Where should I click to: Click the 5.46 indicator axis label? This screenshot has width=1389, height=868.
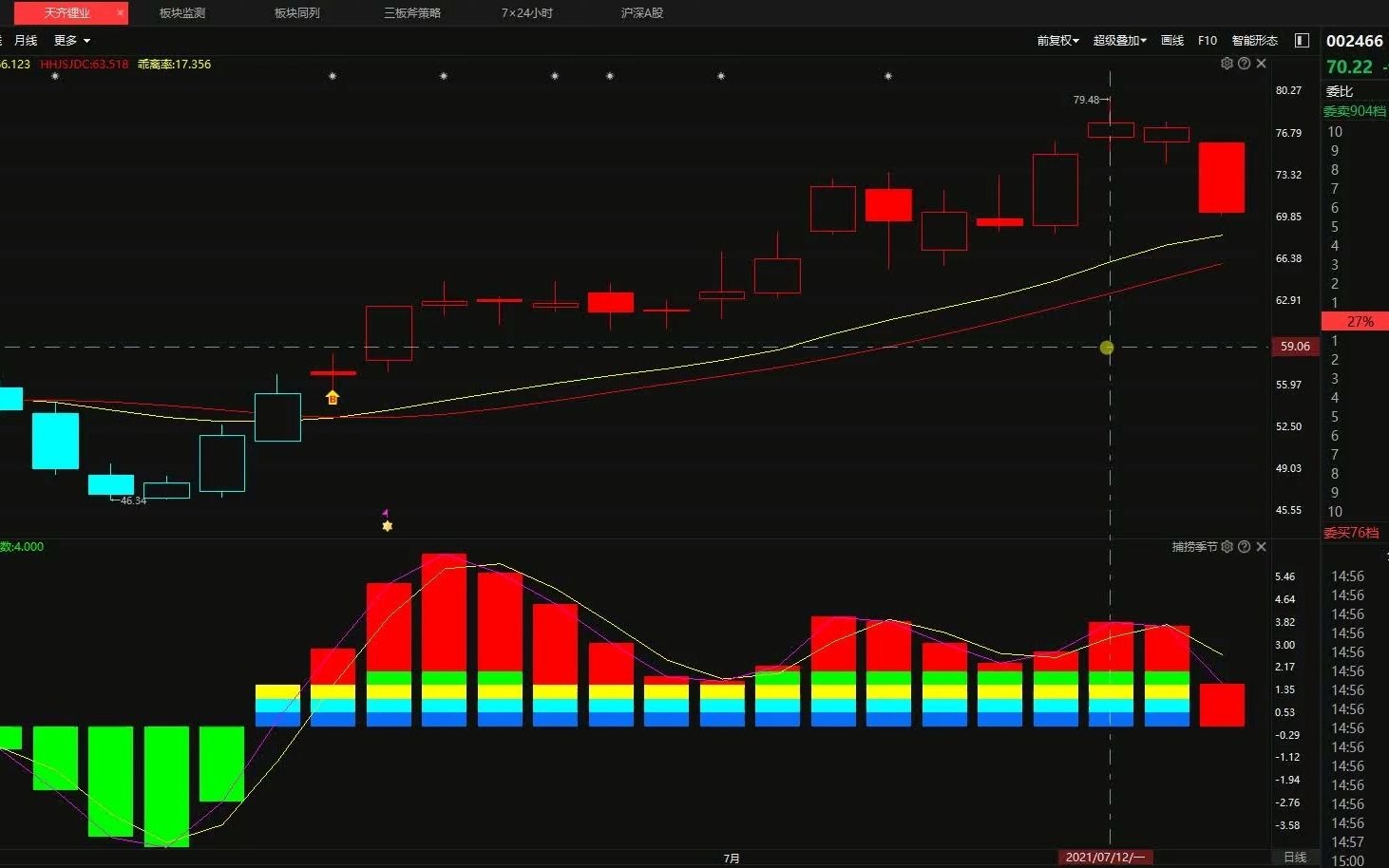[1284, 576]
